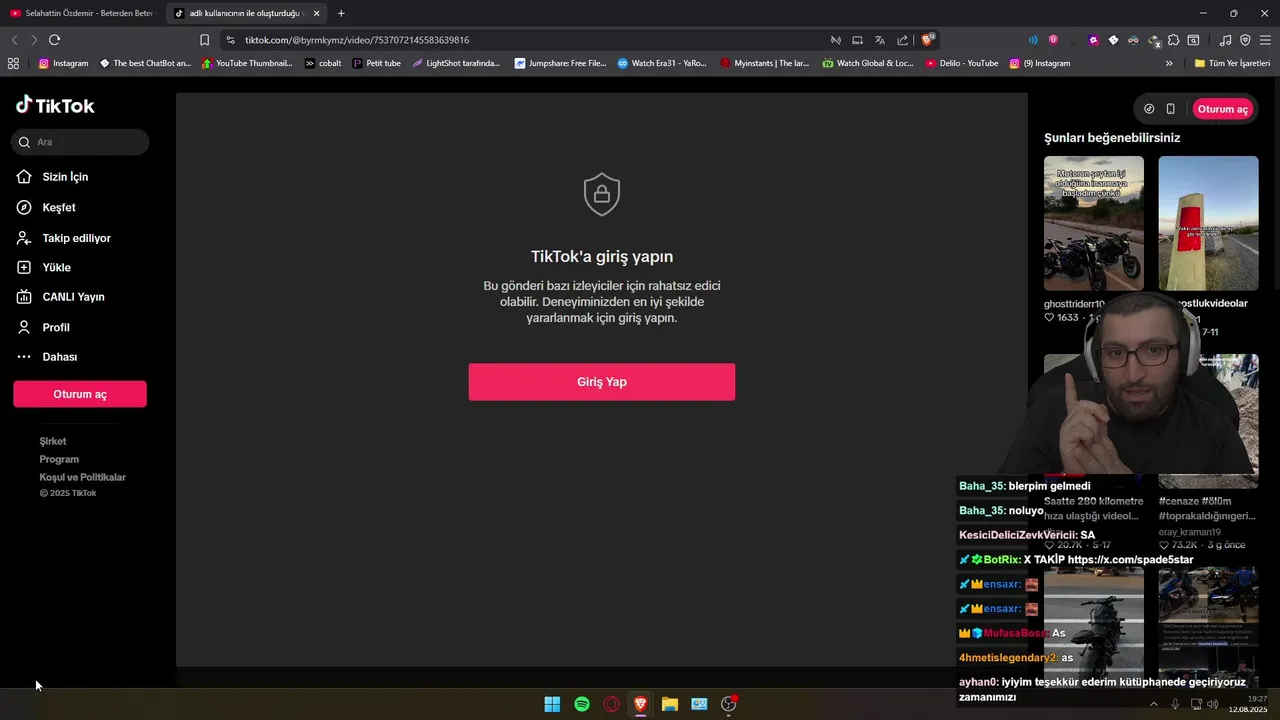The height and width of the screenshot is (720, 1280).
Task: Go forward in browser history
Action: 33,40
